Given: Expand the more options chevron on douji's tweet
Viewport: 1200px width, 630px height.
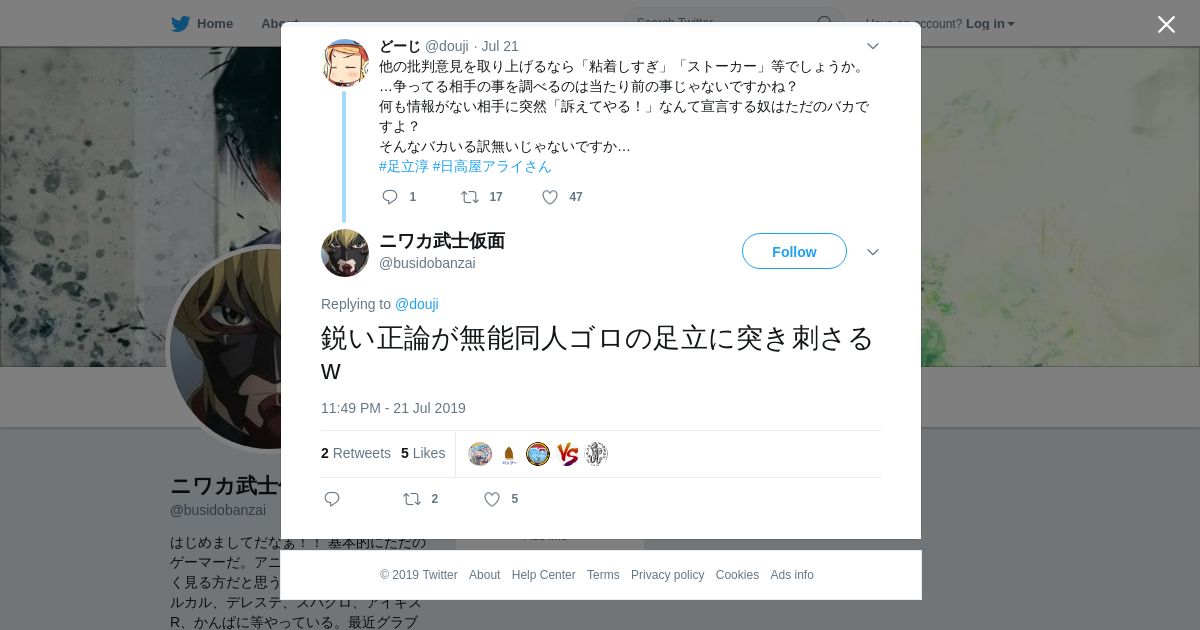Looking at the screenshot, I should click(872, 46).
